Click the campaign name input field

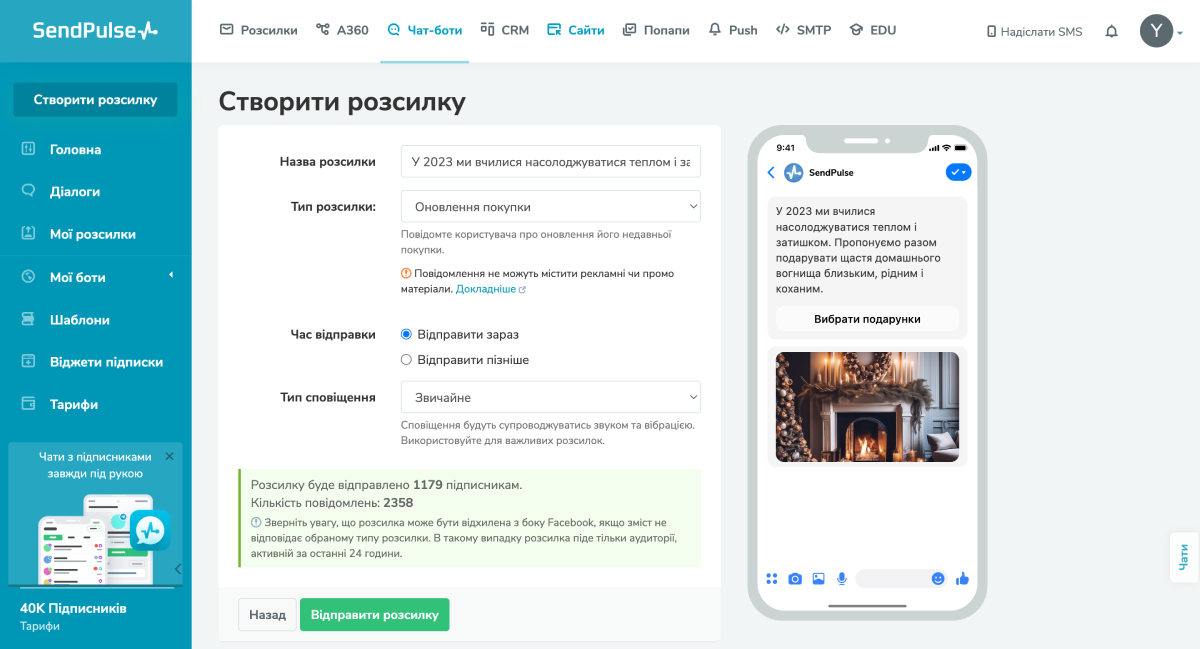pos(550,161)
